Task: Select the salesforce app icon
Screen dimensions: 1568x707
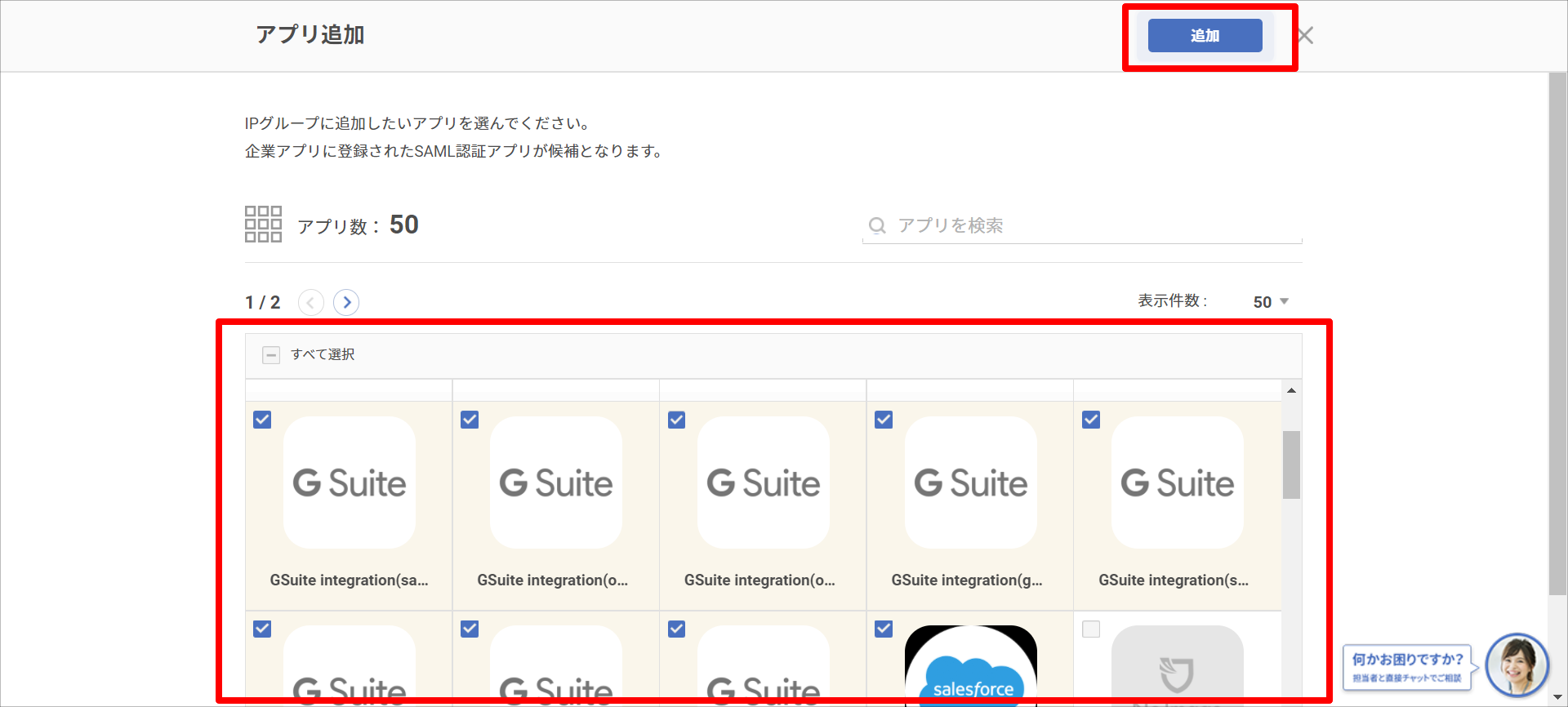Action: coord(971,665)
